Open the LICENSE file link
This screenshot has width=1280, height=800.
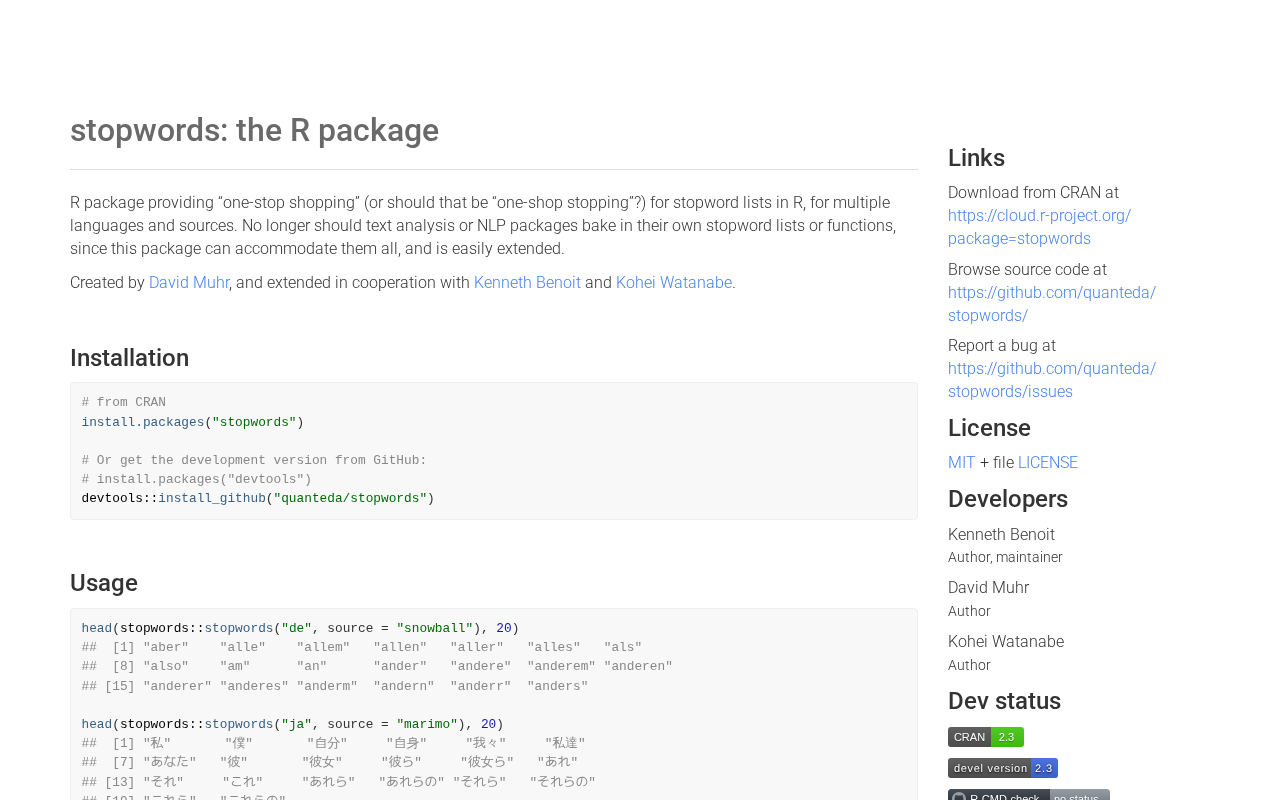coord(1047,463)
